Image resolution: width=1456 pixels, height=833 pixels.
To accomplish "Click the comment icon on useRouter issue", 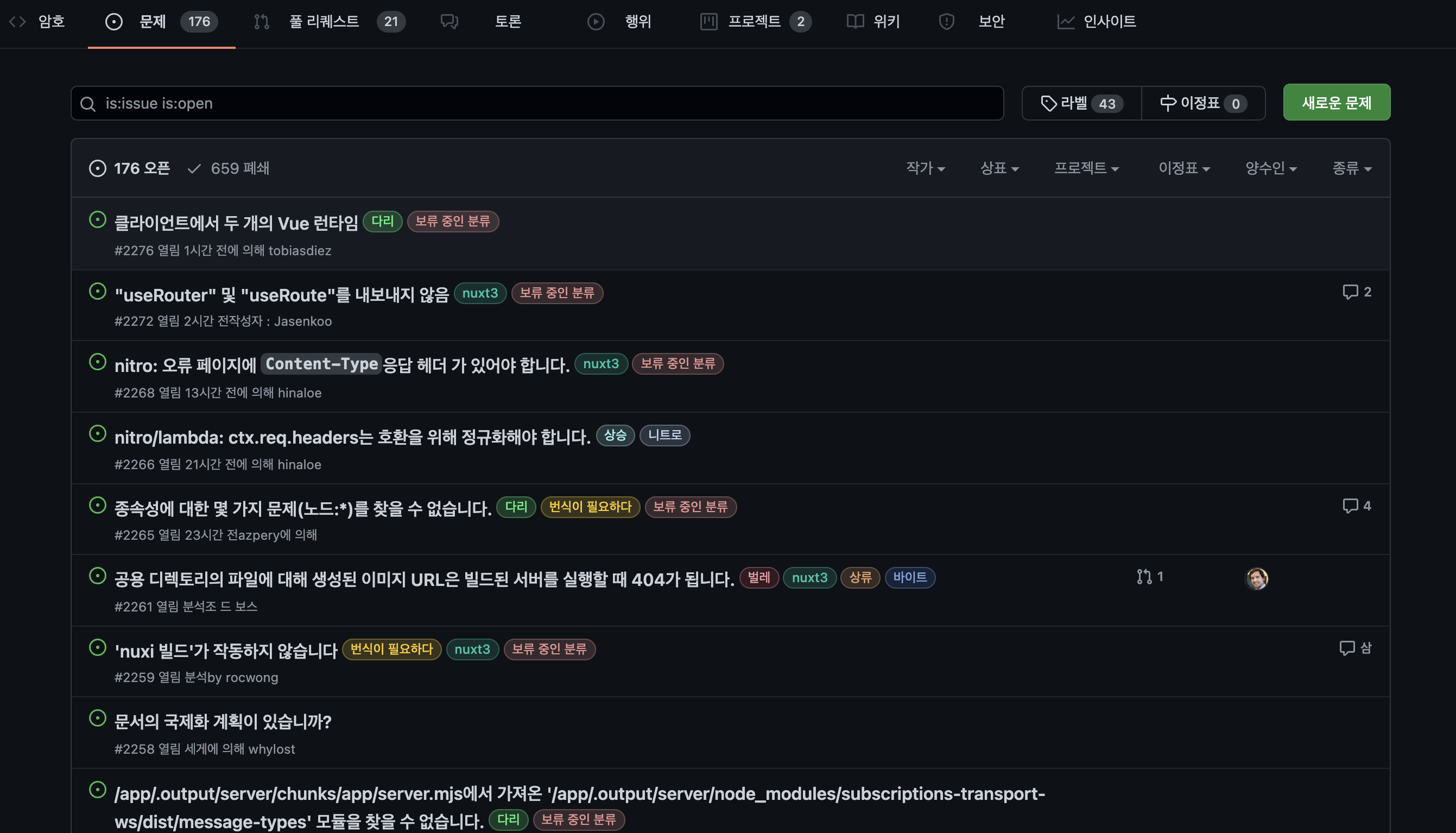I will tap(1350, 292).
